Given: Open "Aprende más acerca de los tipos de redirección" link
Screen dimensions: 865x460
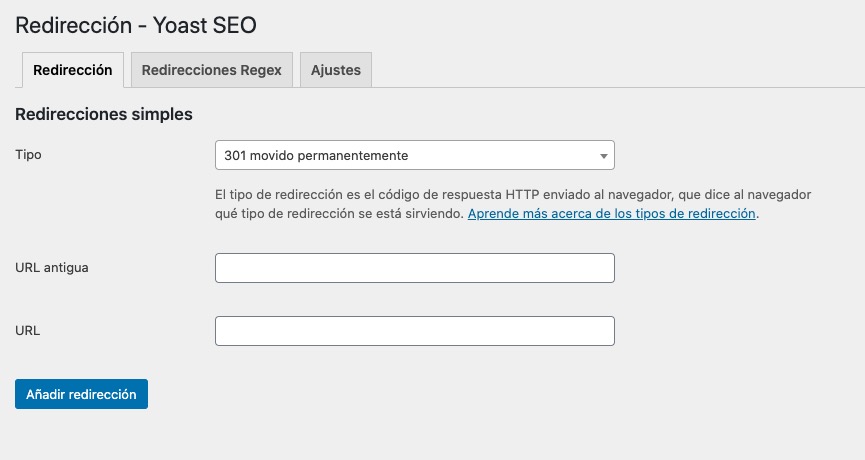Looking at the screenshot, I should [611, 214].
